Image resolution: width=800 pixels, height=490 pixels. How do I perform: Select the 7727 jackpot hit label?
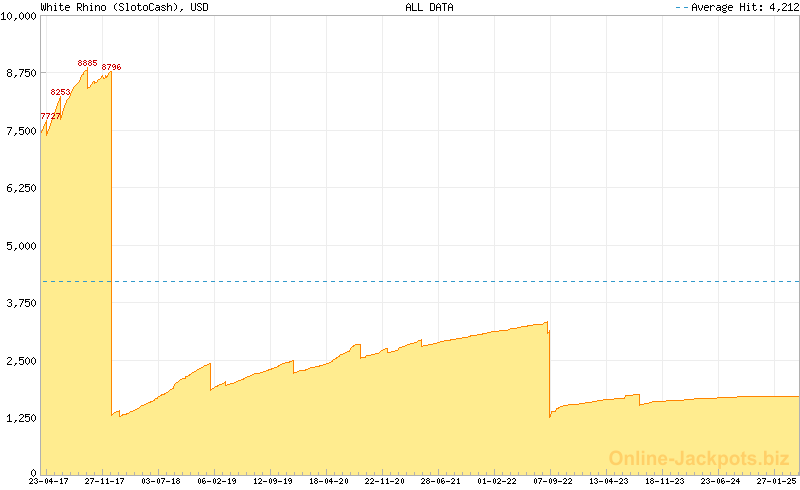click(x=50, y=116)
